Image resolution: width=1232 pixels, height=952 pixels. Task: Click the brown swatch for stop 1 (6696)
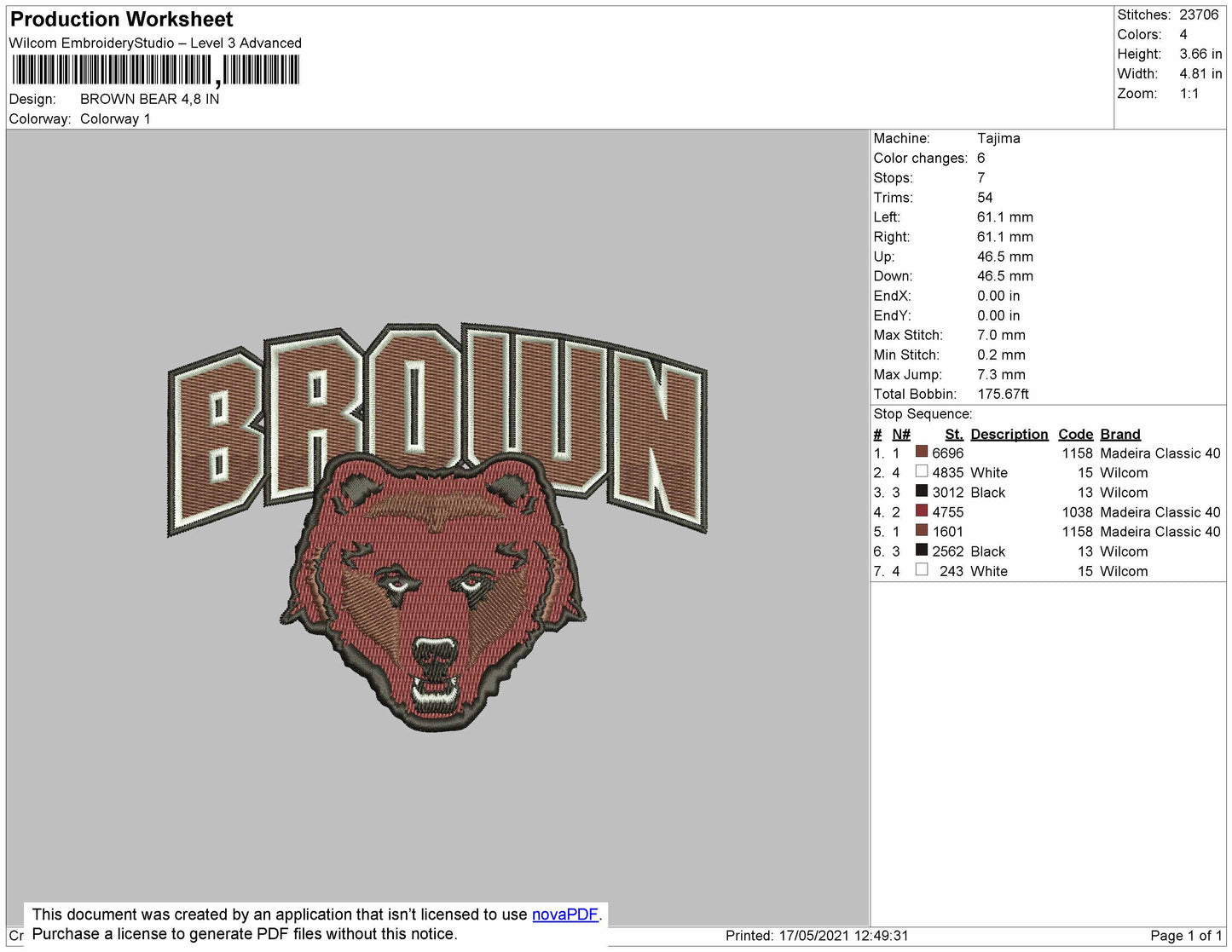tap(922, 452)
